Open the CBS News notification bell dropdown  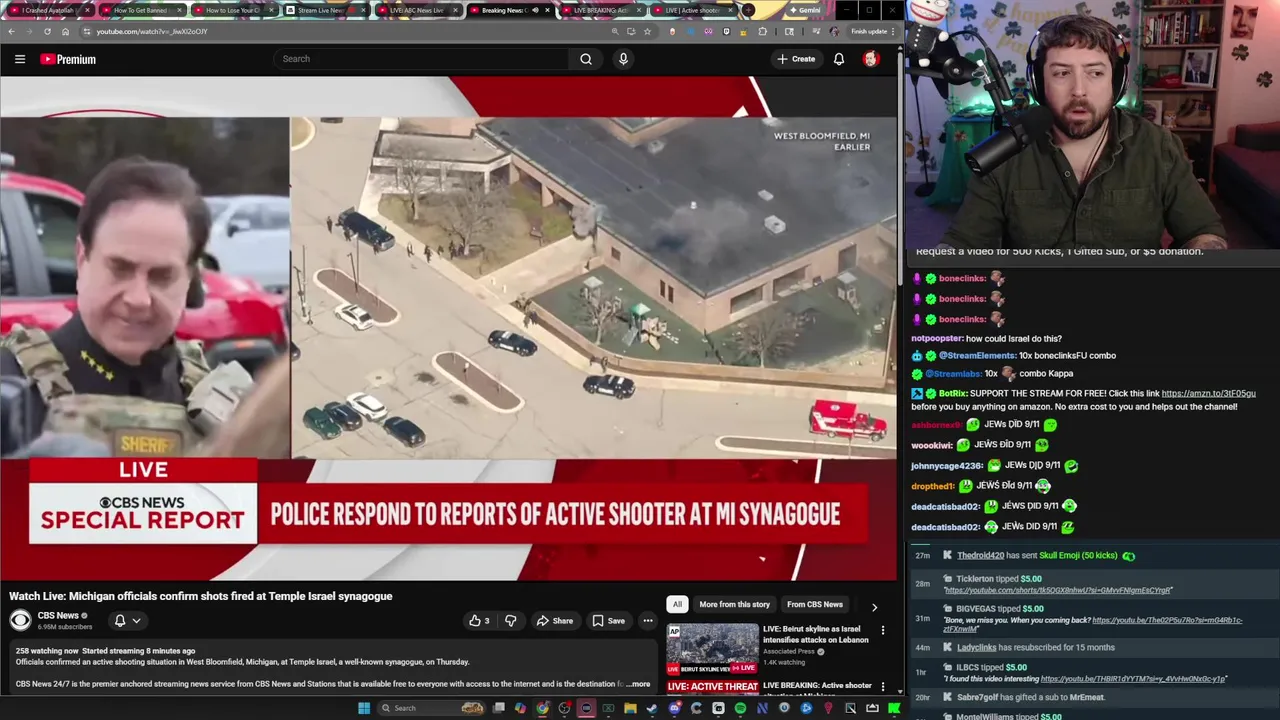pos(127,621)
